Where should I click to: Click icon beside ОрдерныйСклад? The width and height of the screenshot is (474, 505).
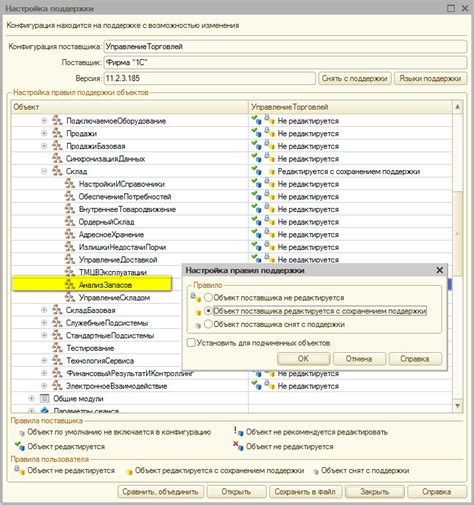pos(70,222)
